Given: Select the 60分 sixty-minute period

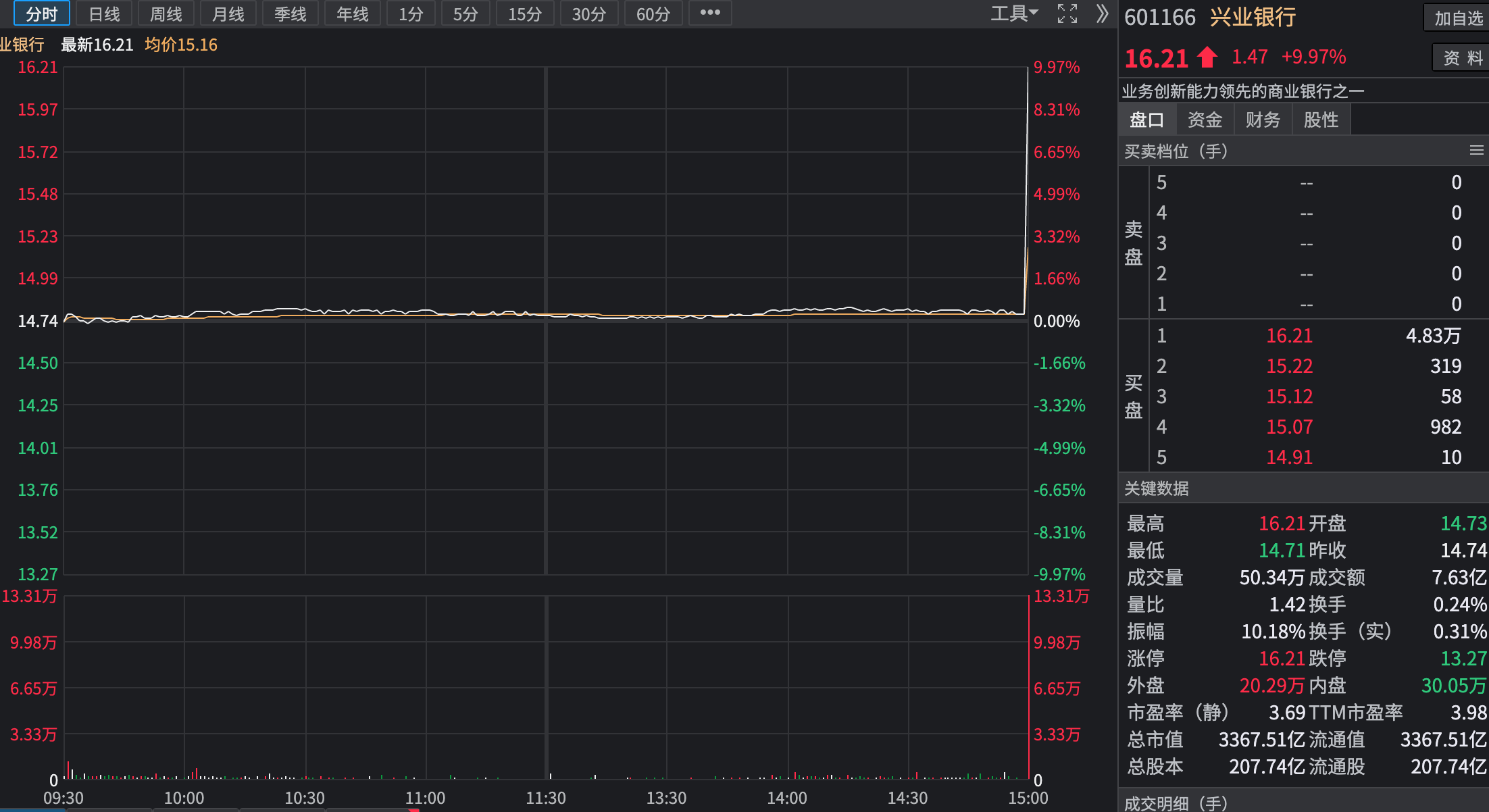Looking at the screenshot, I should (x=653, y=14).
